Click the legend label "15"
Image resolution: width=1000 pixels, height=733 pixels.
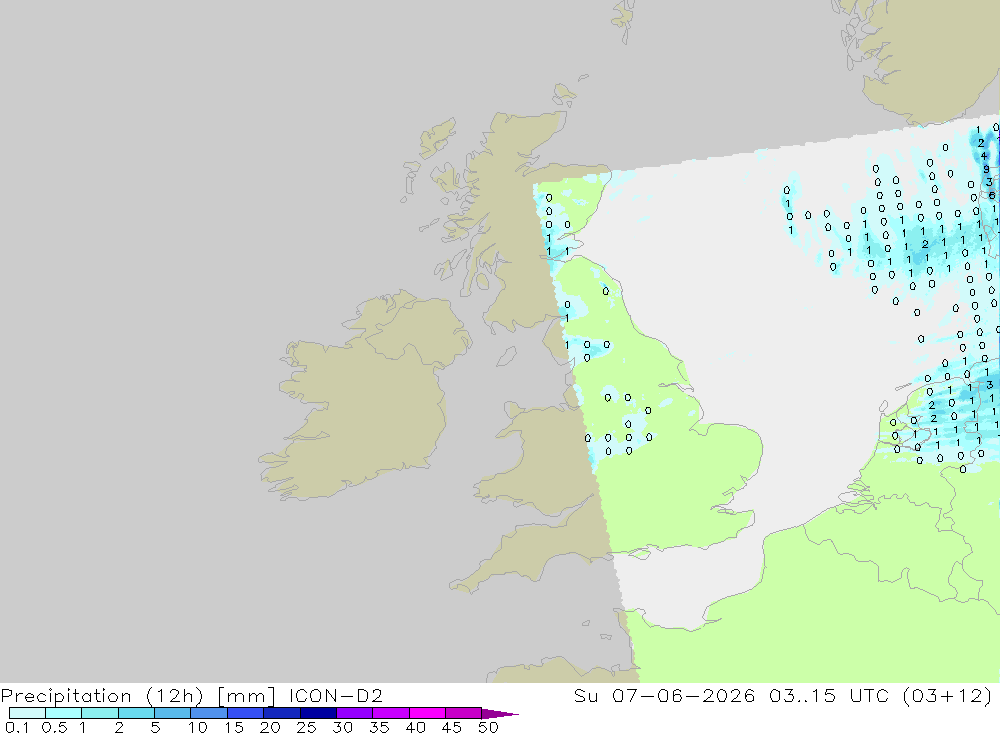point(234,727)
